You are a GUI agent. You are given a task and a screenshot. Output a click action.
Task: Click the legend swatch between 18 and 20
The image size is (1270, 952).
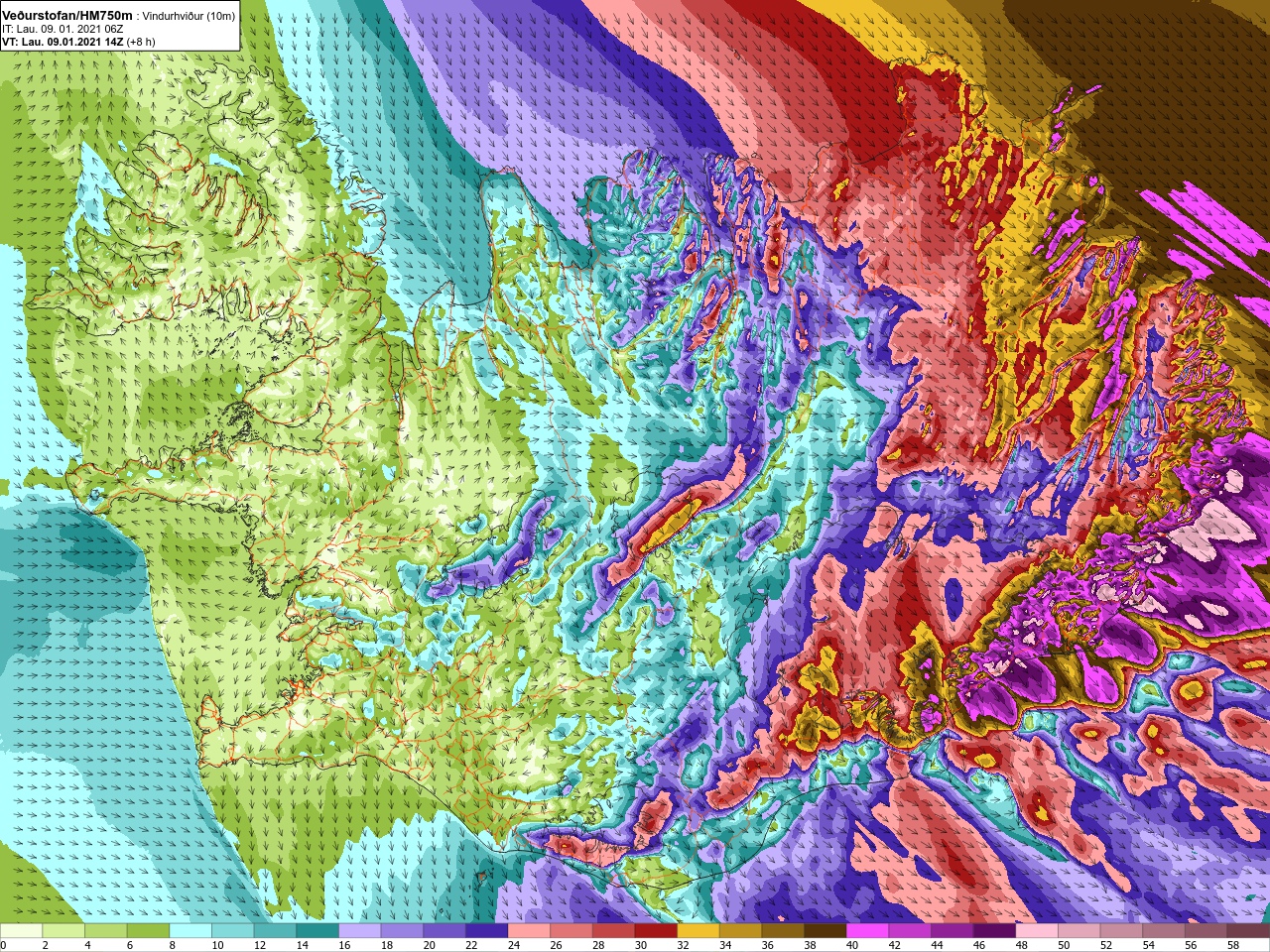point(402,932)
